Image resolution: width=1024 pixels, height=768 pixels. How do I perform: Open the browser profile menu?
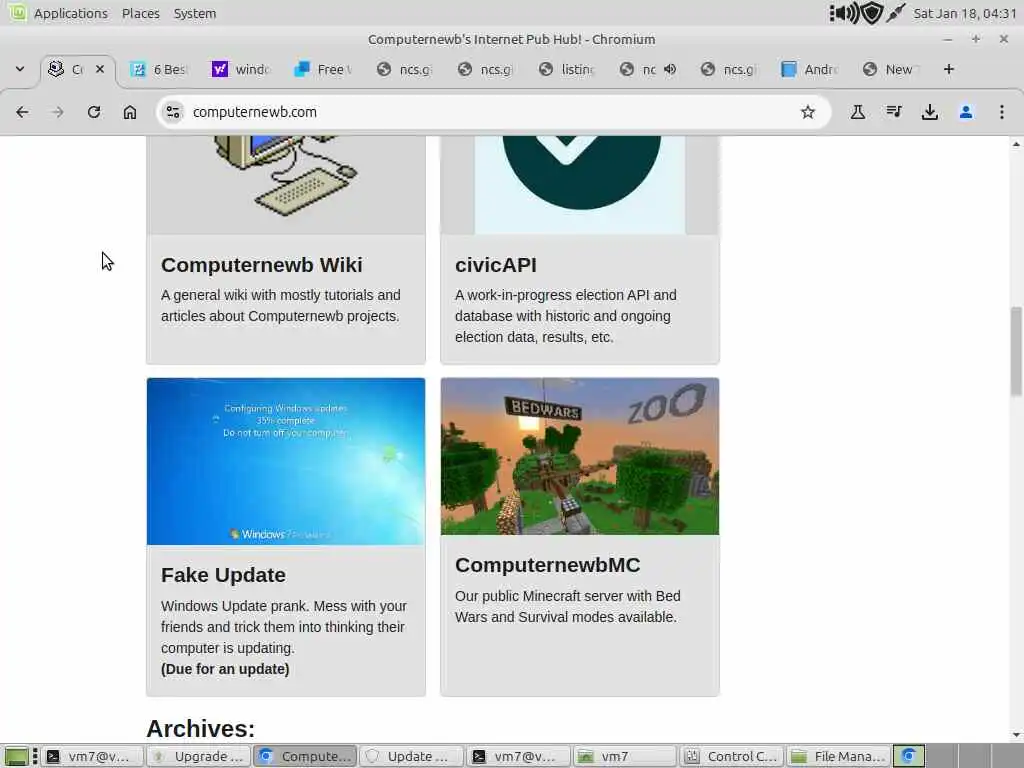[966, 112]
